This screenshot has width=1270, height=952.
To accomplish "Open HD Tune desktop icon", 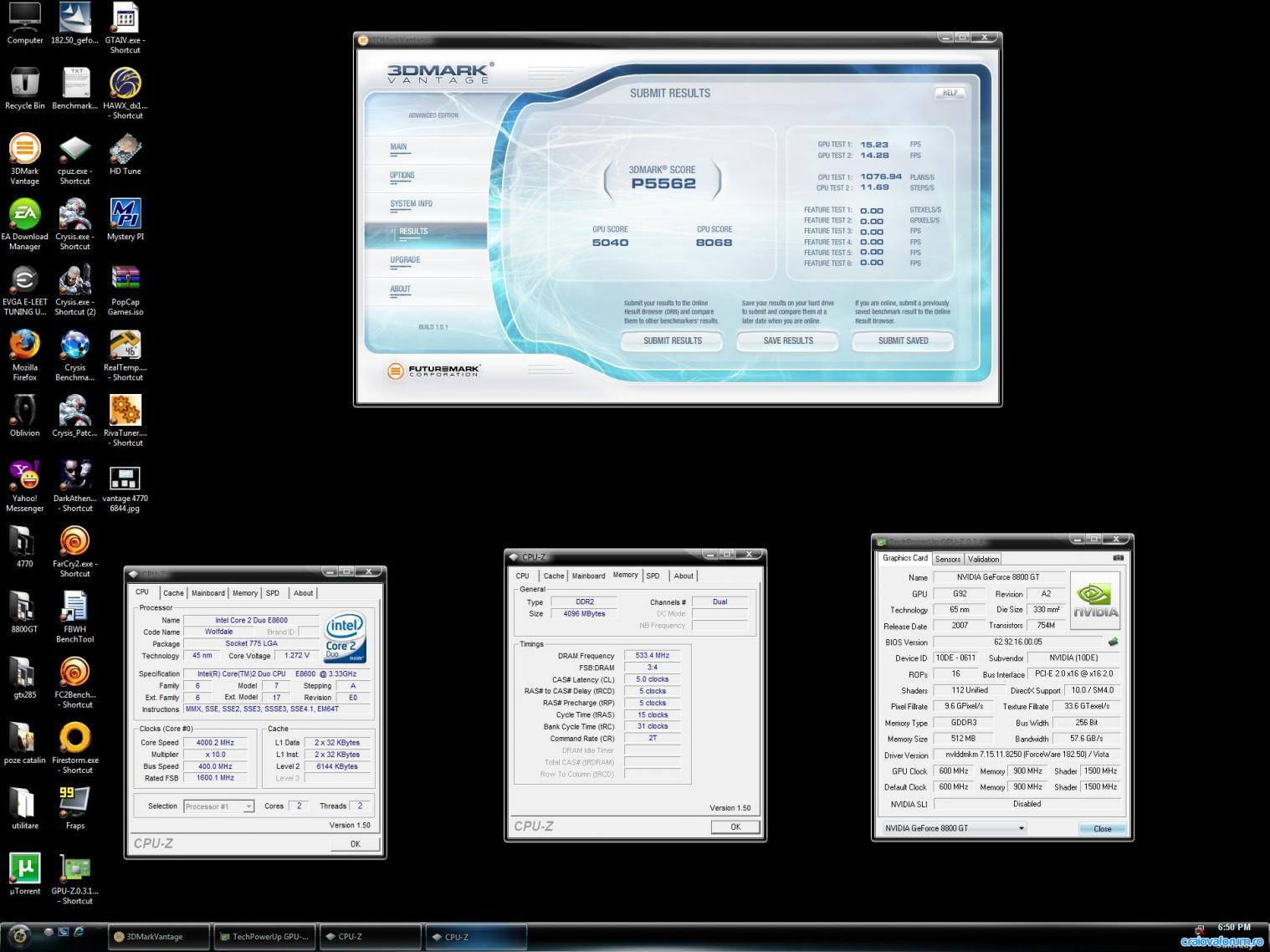I will pos(125,154).
